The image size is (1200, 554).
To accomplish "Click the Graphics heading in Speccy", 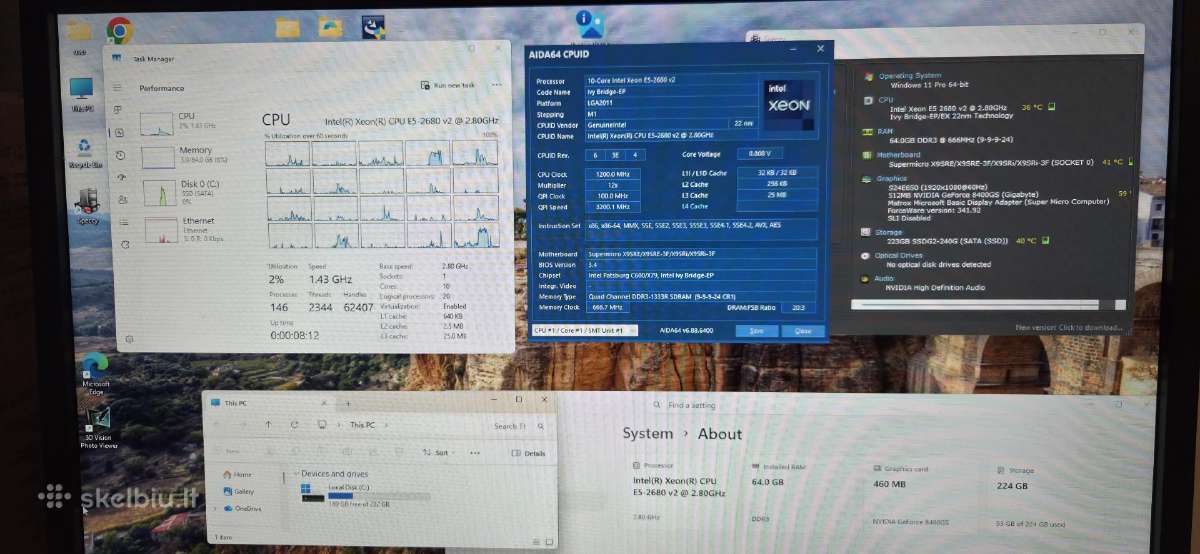I will 893,178.
